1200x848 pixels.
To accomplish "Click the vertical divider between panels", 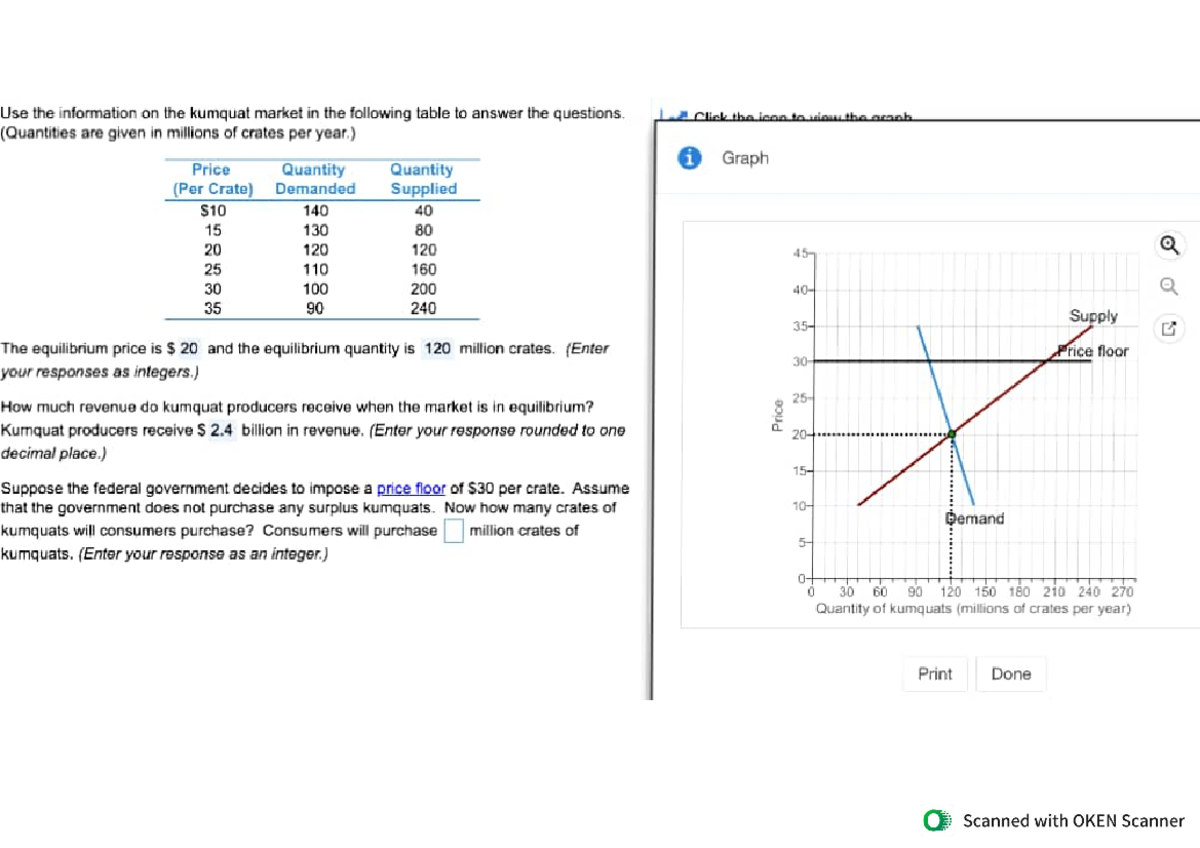I will tap(652, 400).
